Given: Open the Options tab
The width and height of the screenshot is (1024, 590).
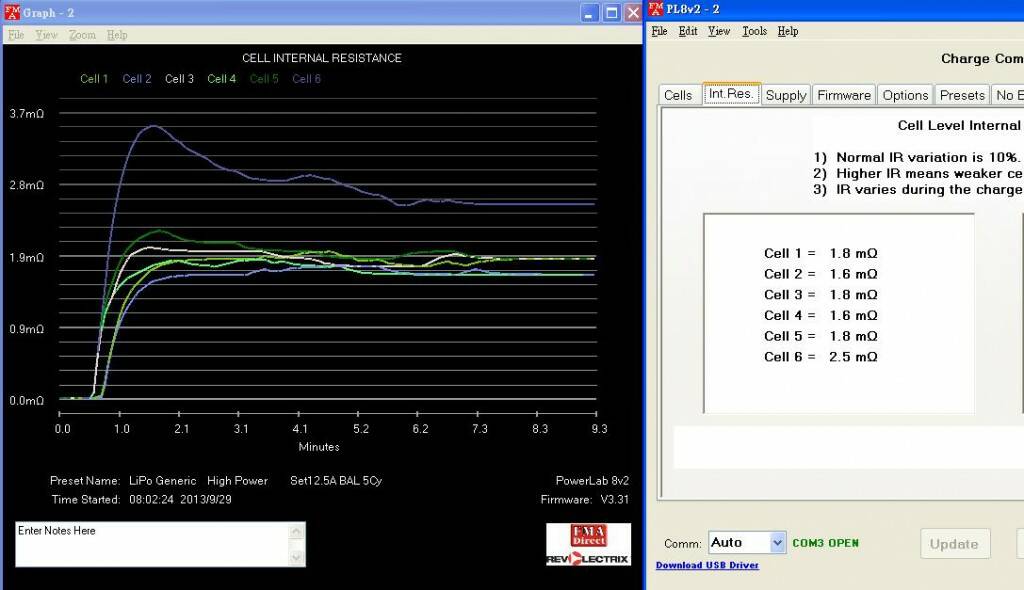Looking at the screenshot, I should (905, 95).
